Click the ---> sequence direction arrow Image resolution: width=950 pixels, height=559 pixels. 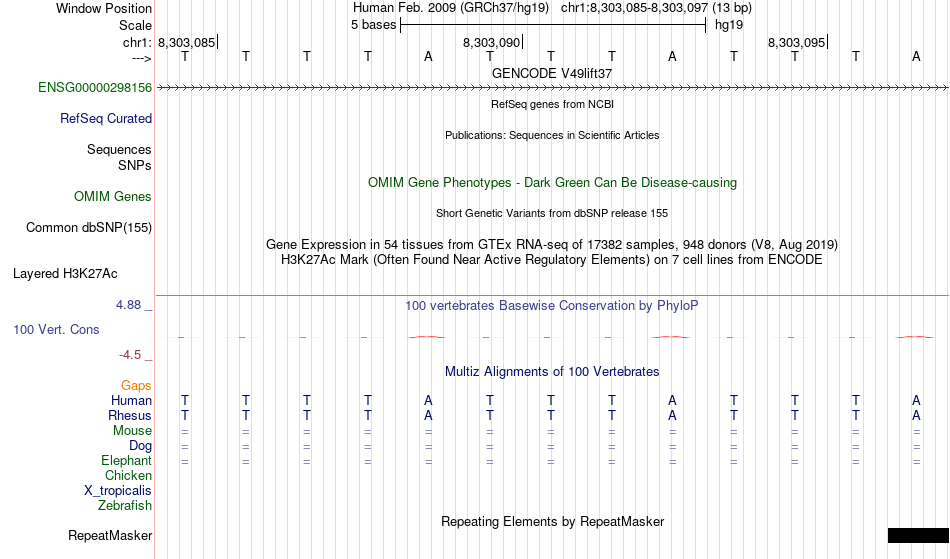[x=142, y=59]
